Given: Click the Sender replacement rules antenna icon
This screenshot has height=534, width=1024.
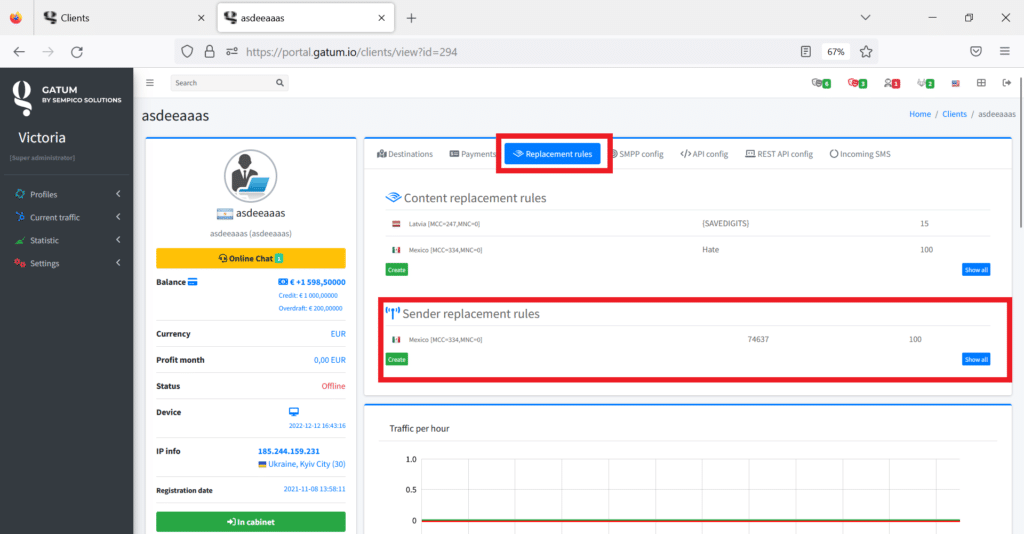Looking at the screenshot, I should pos(392,313).
